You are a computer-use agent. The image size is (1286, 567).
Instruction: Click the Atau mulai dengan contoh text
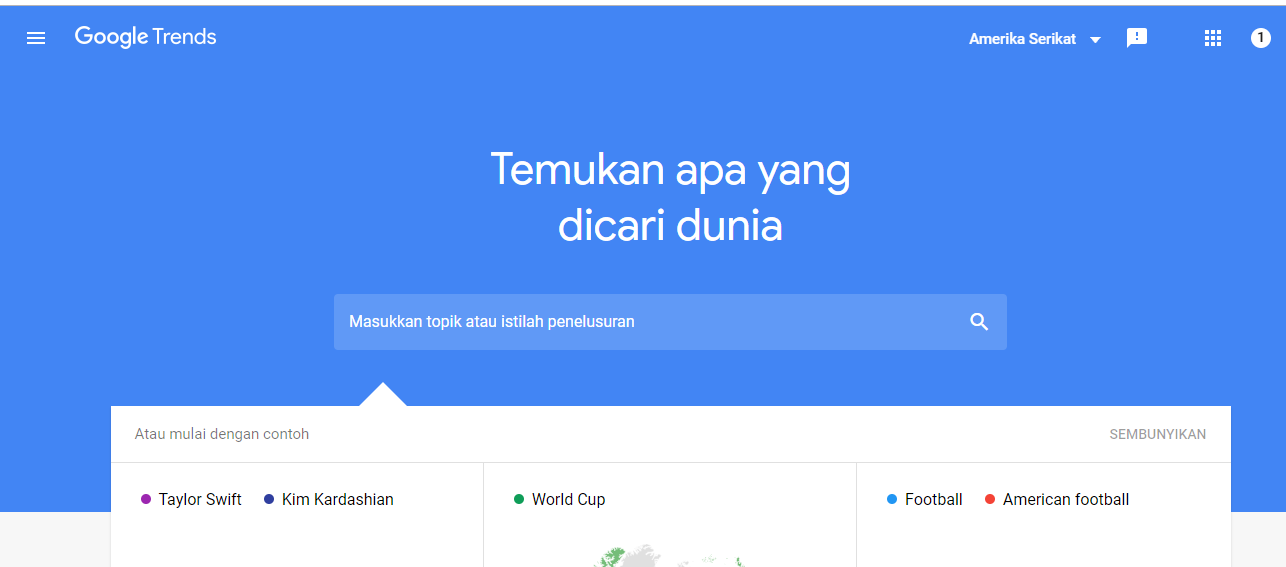[x=222, y=434]
